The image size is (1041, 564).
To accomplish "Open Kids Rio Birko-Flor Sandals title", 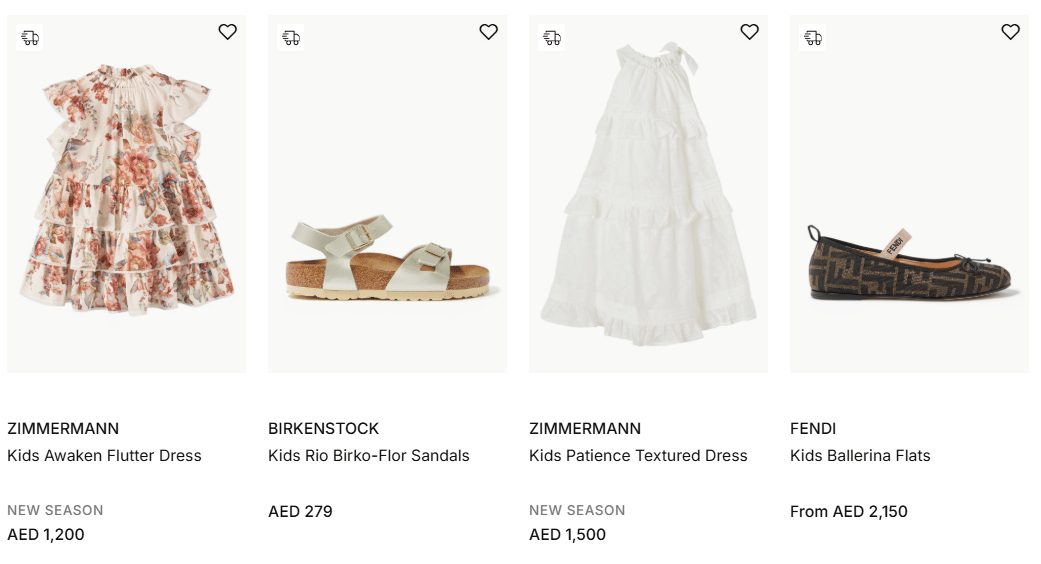I will click(x=368, y=455).
